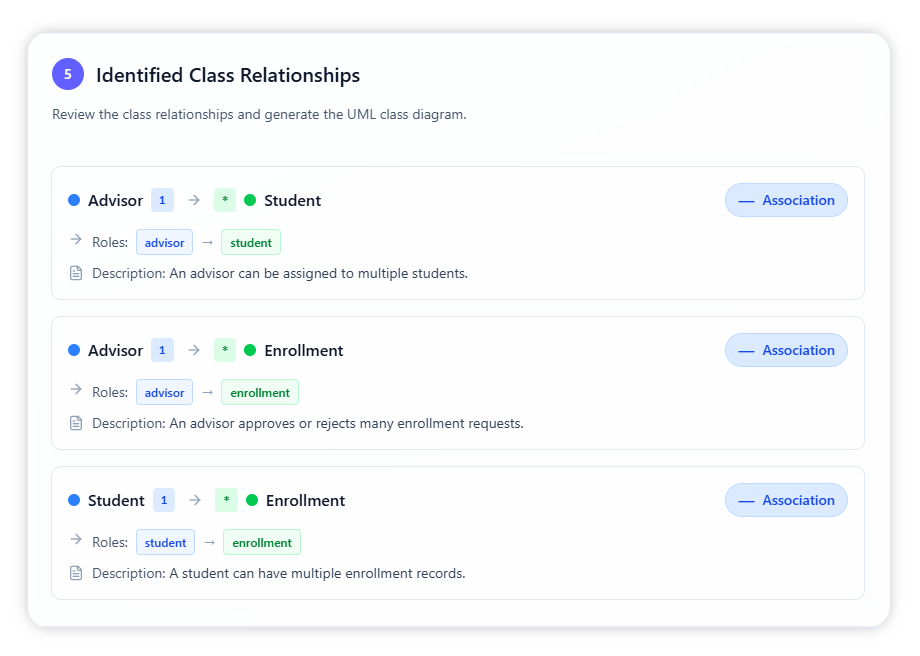
Task: Click the arrow icon before Roles in second card
Action: 76,390
